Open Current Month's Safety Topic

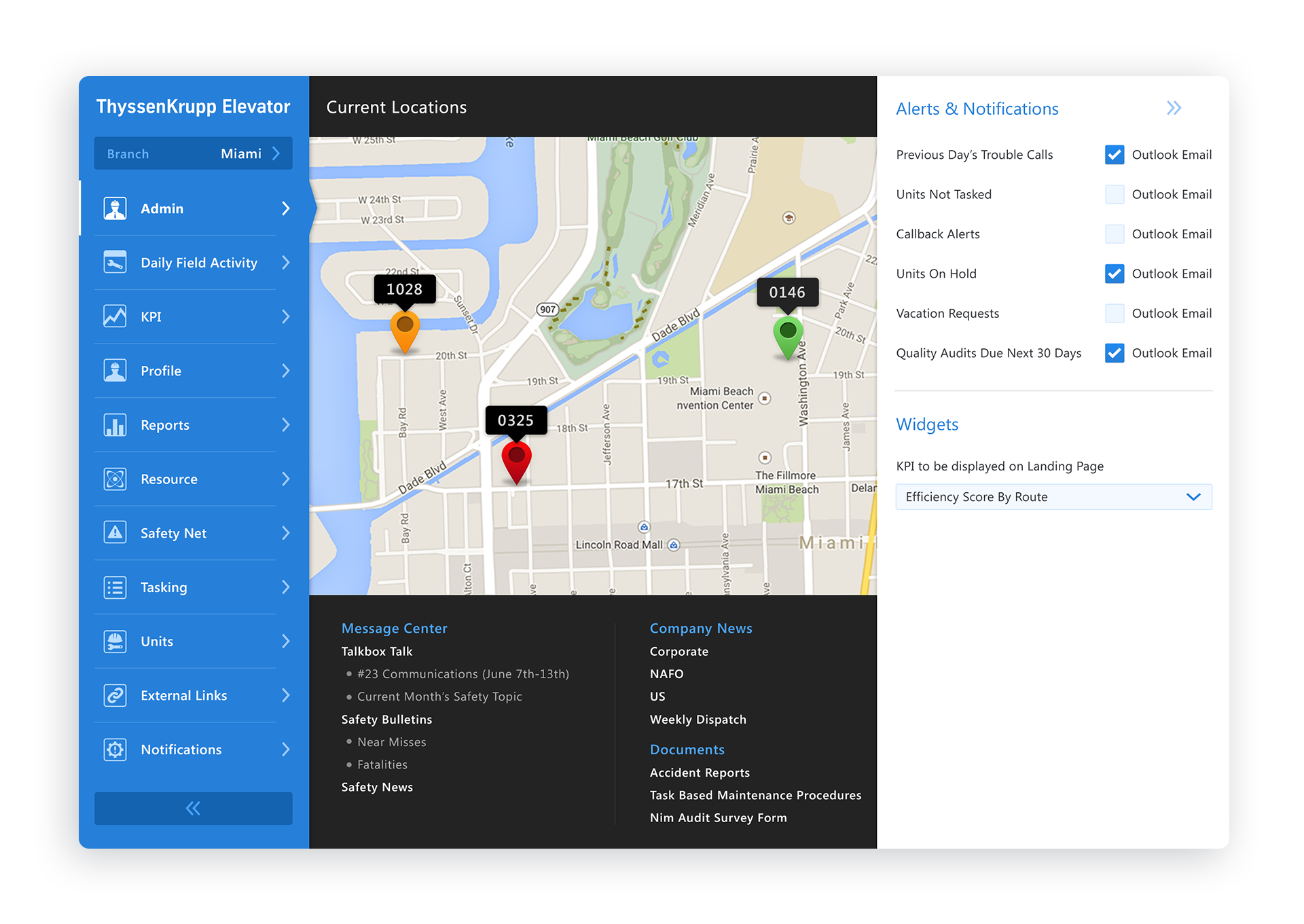(439, 697)
